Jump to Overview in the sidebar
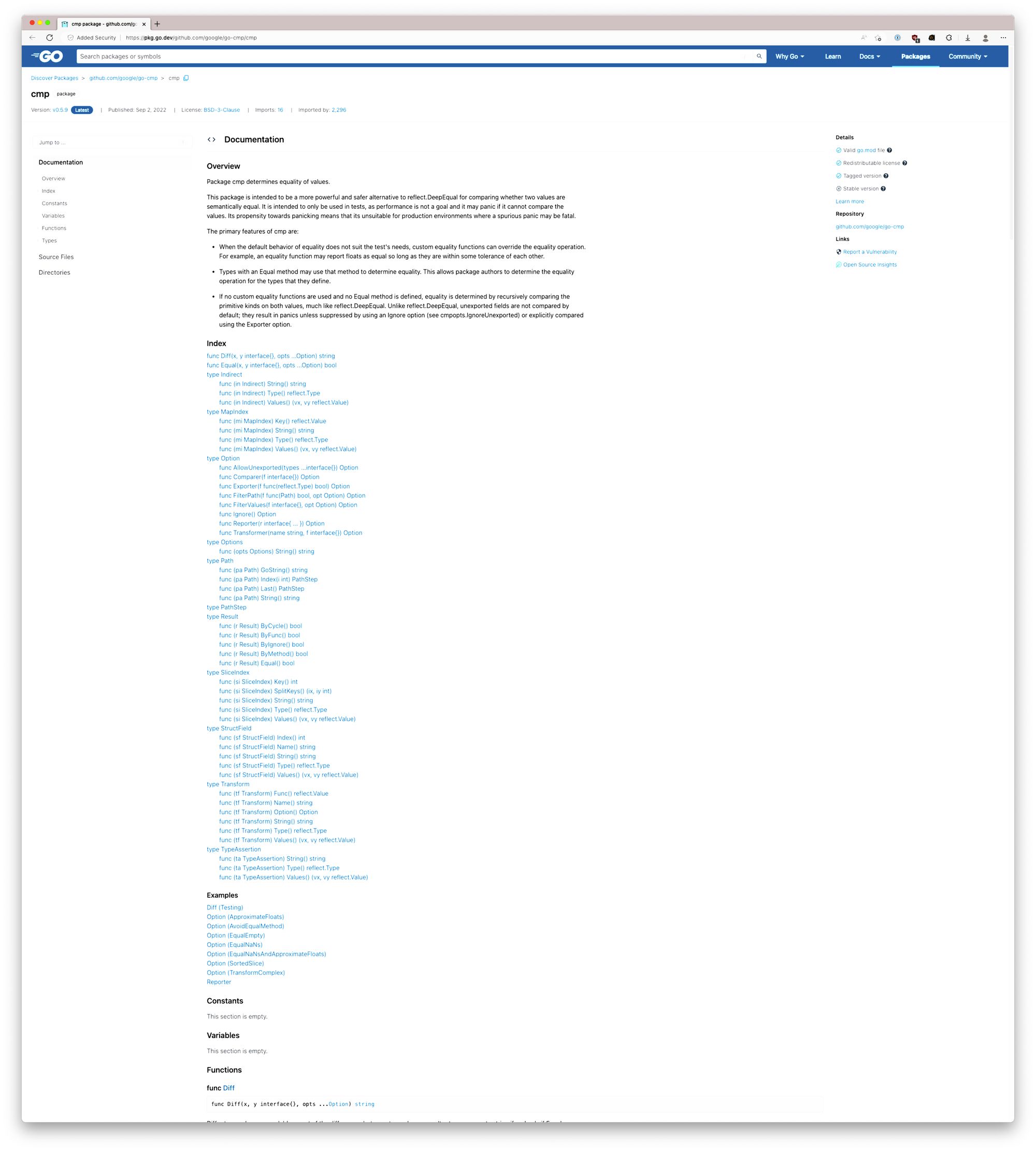Viewport: 1036px width, 1151px height. pyautogui.click(x=53, y=179)
